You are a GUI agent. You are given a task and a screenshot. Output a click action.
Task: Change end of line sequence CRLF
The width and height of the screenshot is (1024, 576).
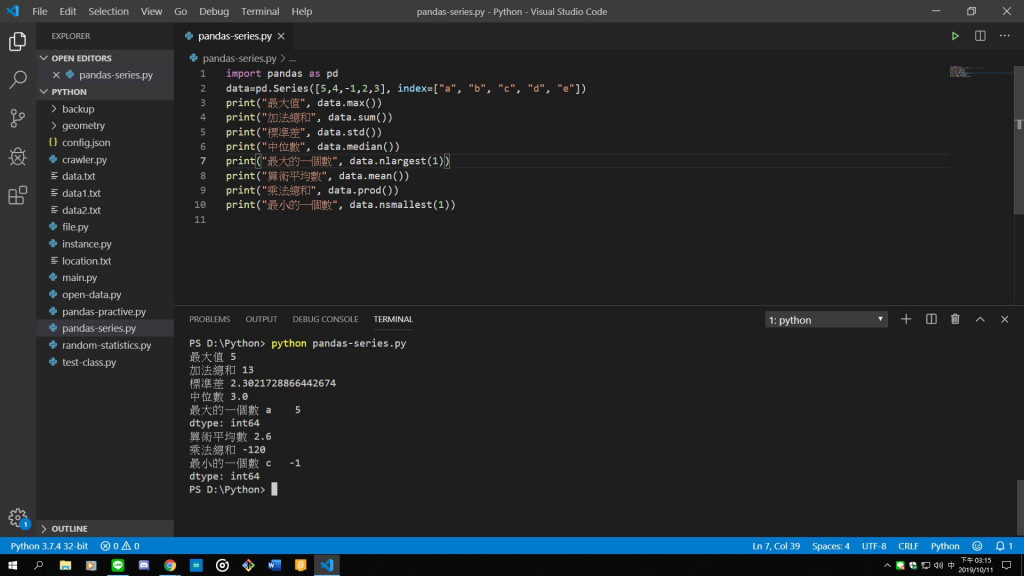[x=908, y=546]
